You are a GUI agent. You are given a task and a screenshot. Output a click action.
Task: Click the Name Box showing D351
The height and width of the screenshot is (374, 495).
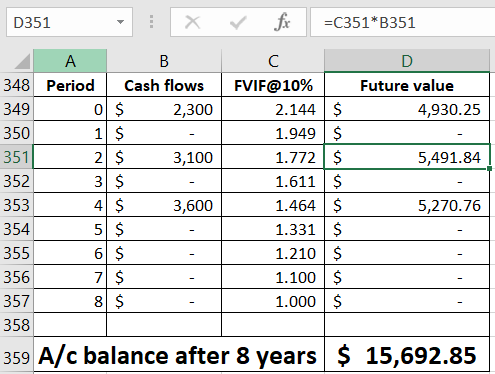[69, 22]
